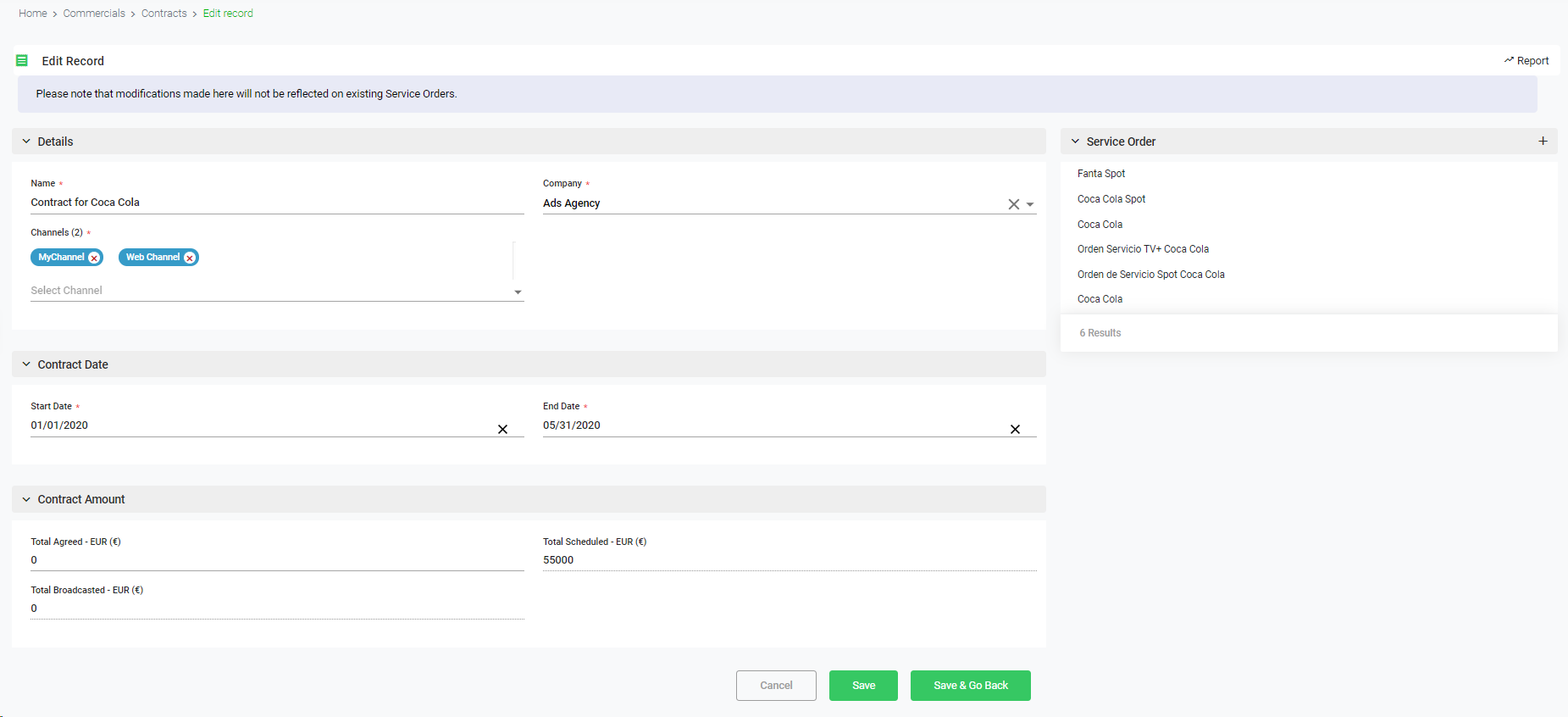Collapse the Service Order panel

coord(1075,142)
